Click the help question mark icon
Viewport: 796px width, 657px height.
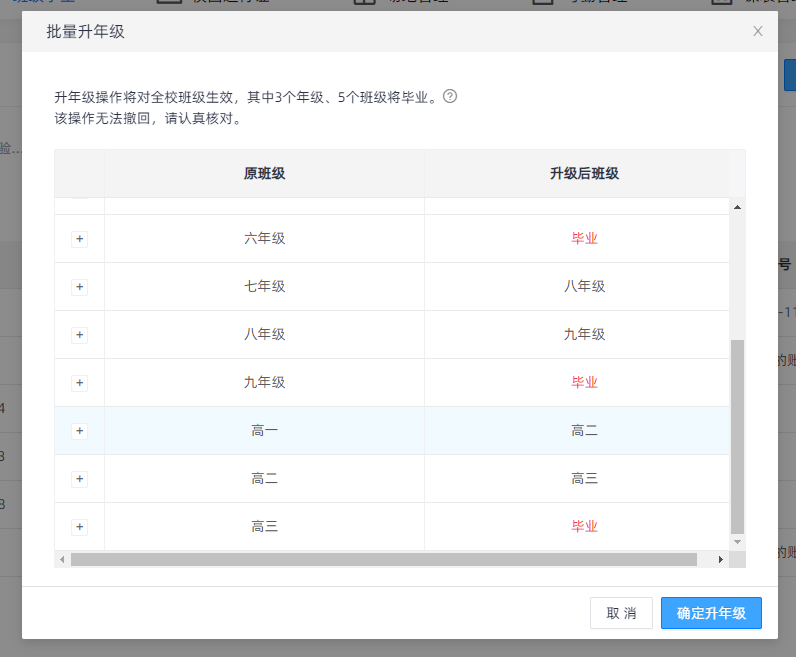click(x=450, y=96)
